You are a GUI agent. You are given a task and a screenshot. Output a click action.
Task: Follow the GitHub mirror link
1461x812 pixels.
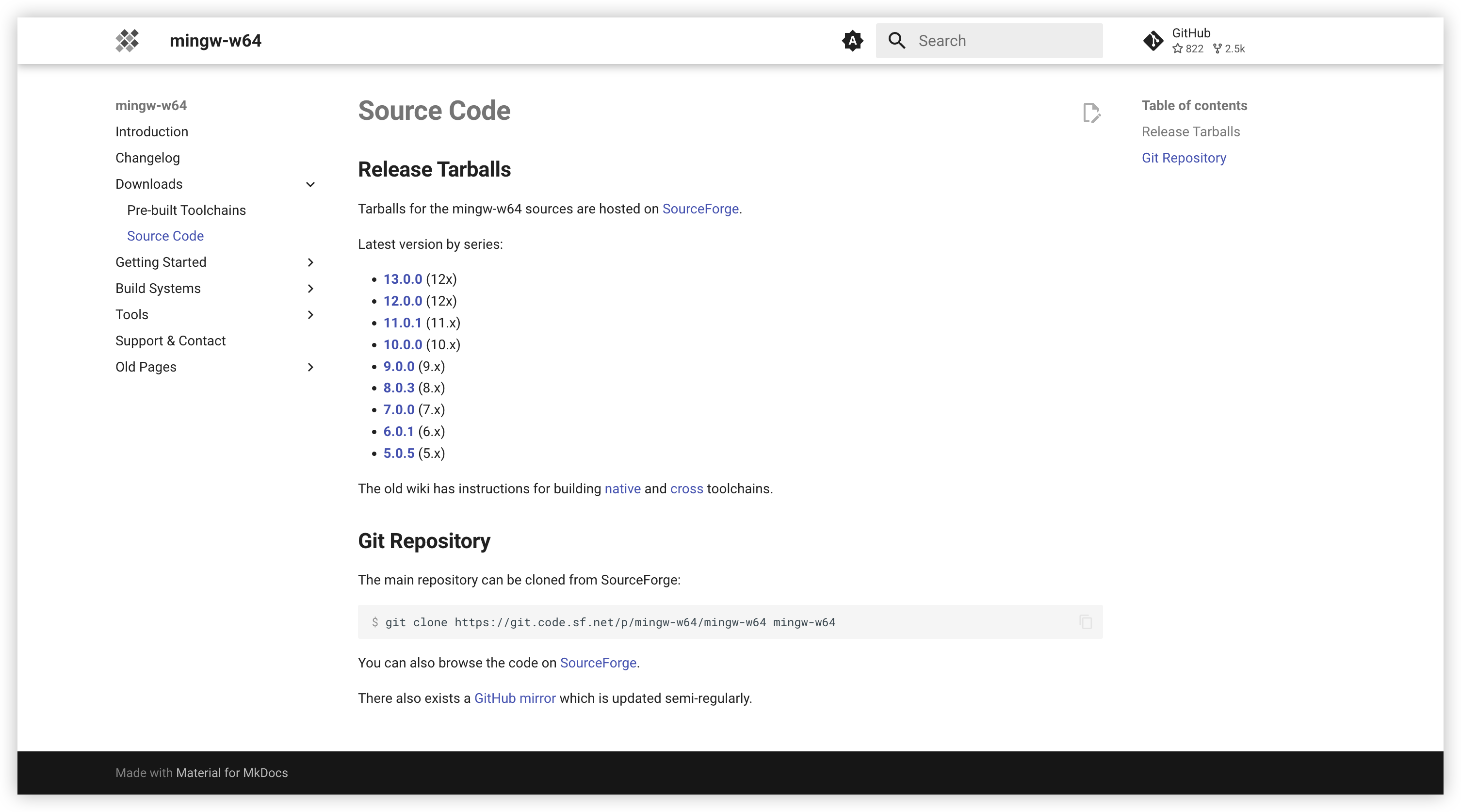pos(515,698)
